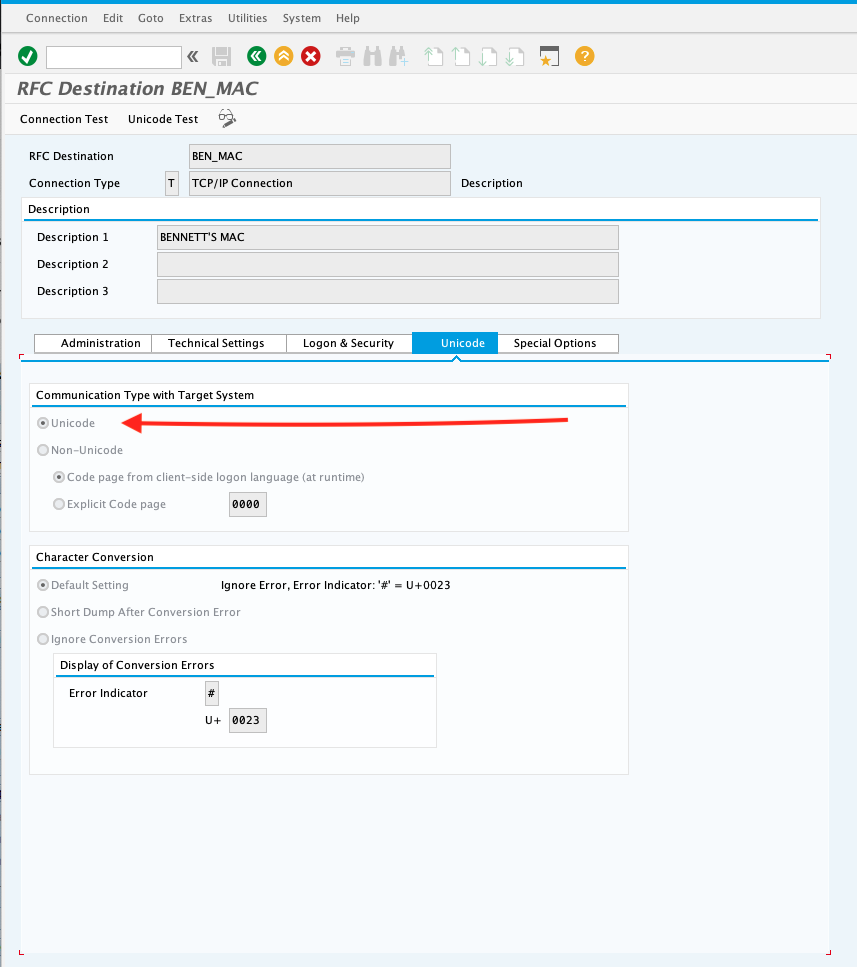The height and width of the screenshot is (967, 857).
Task: Select Short Dump After Conversion Error
Action: tap(43, 612)
